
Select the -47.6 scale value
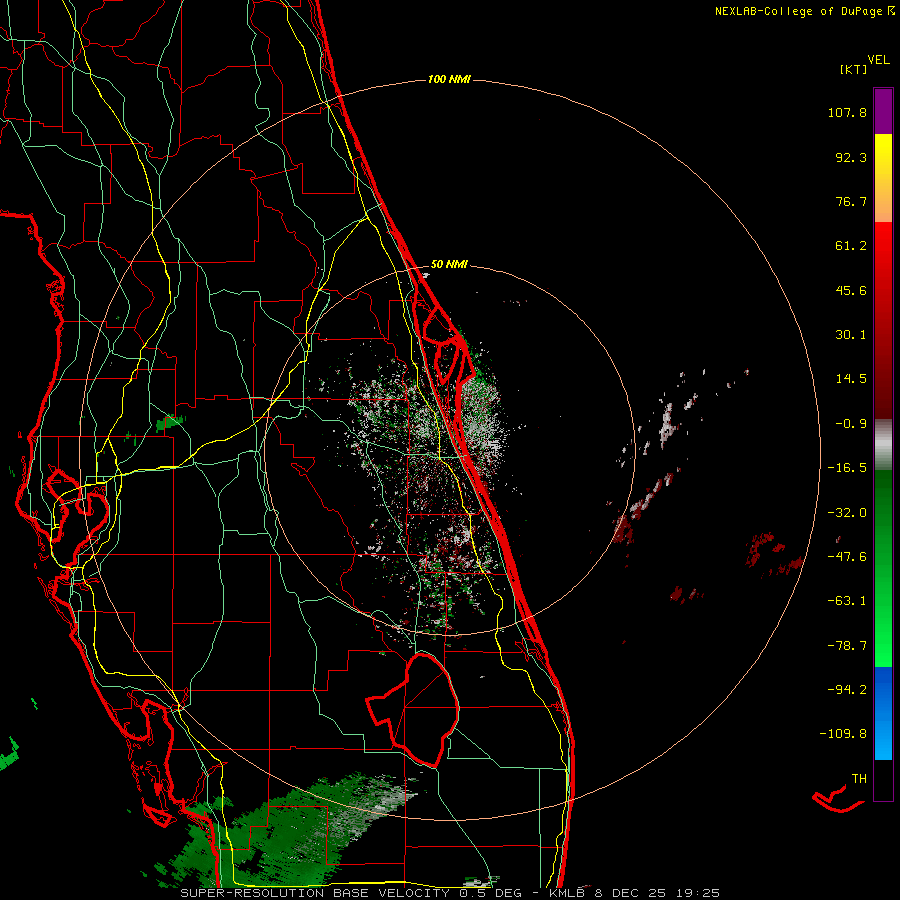pyautogui.click(x=847, y=557)
